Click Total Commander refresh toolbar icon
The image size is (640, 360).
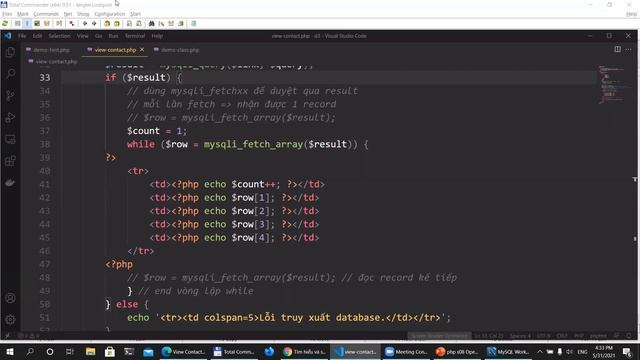pos(5,24)
